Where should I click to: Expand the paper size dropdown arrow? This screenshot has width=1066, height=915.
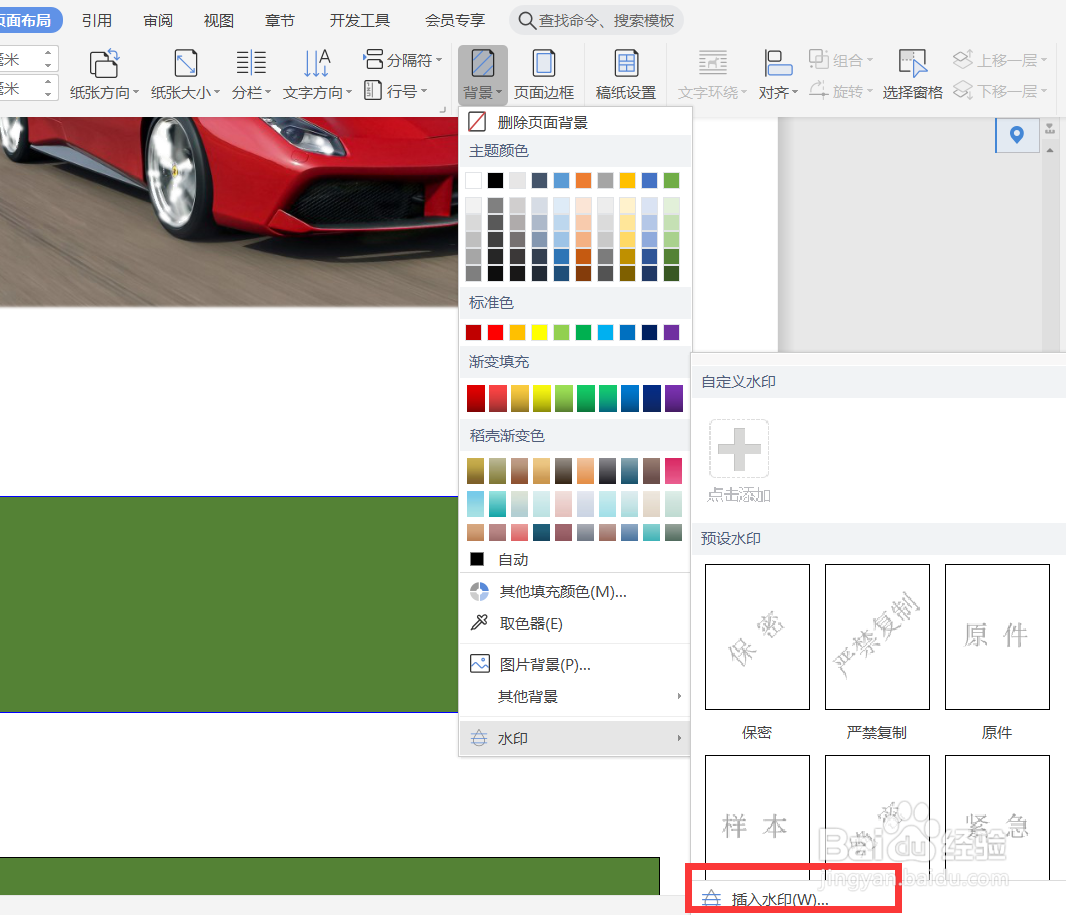tap(217, 92)
